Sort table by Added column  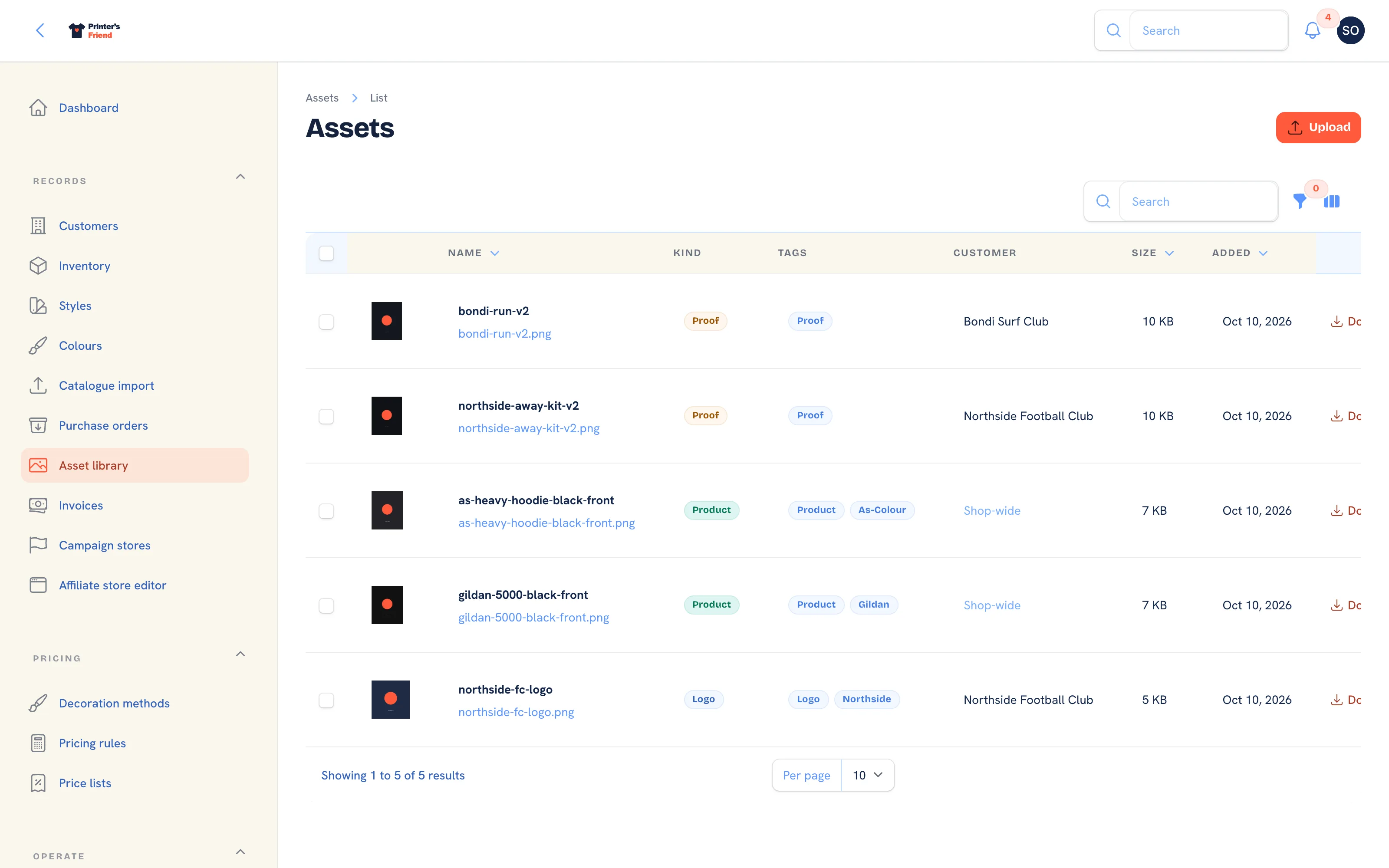pos(1240,253)
